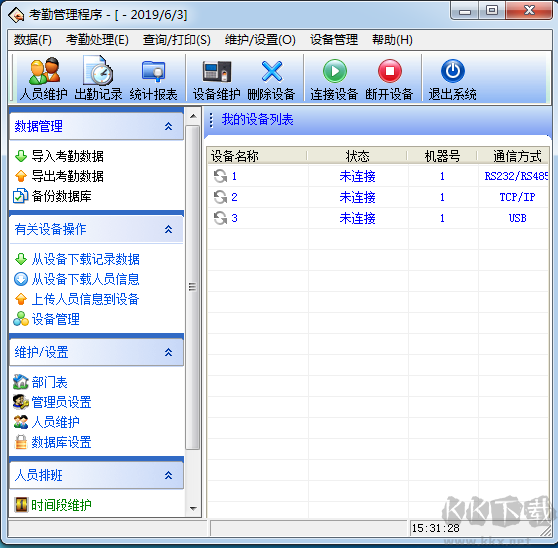
Task: Select device 2 row with TCP/IP
Action: (378, 197)
